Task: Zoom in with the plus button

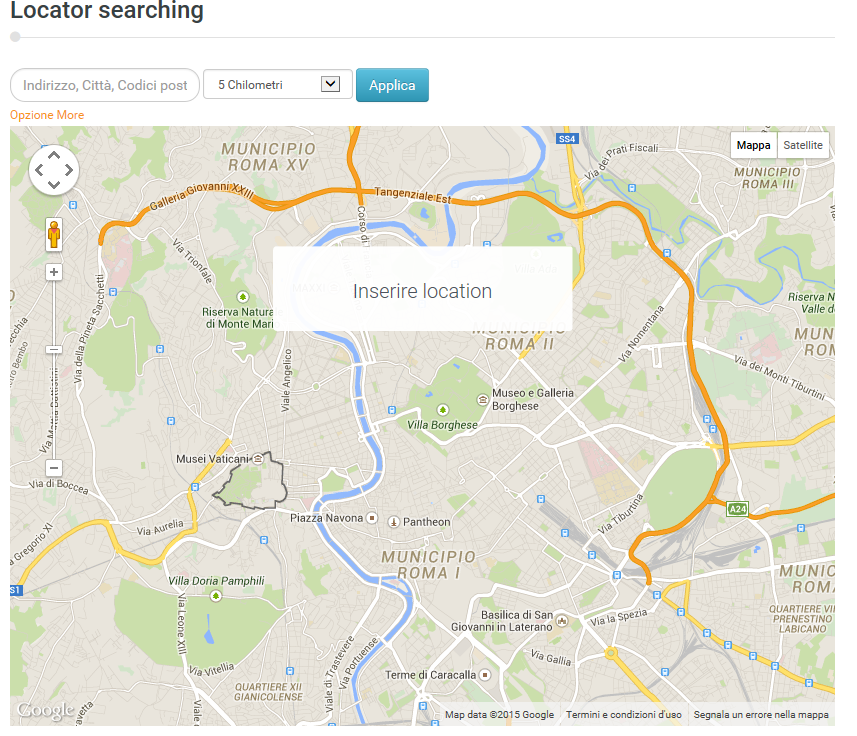Action: click(x=54, y=272)
